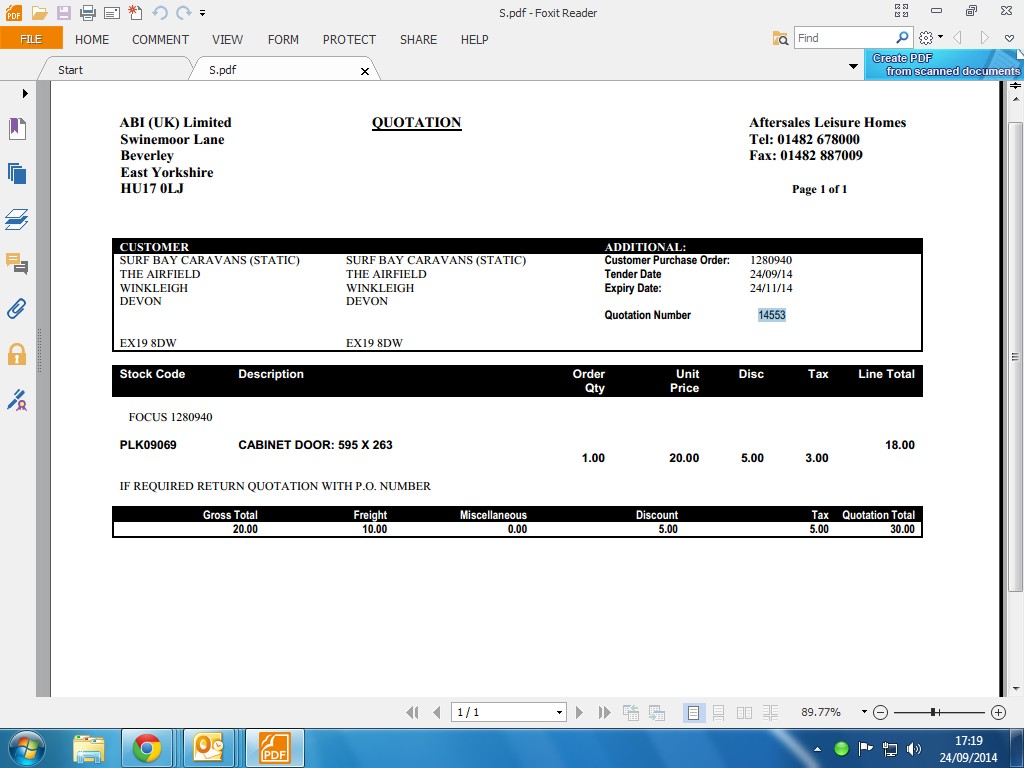Click the orange FILE button

(x=31, y=39)
